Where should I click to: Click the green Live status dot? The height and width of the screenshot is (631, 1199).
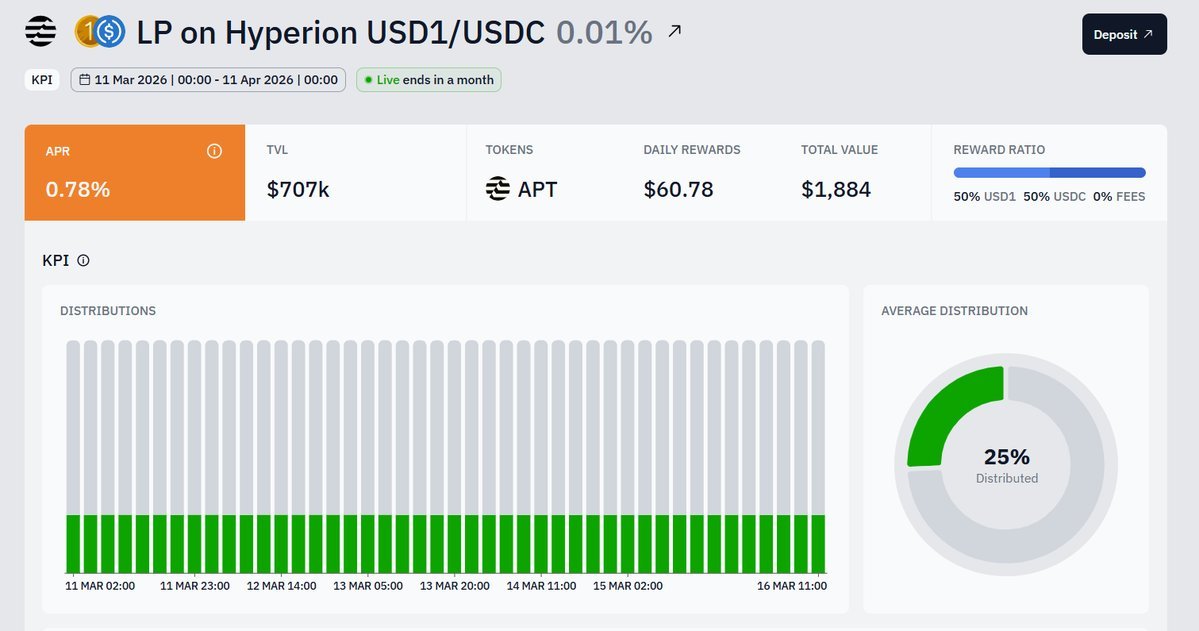[x=369, y=80]
